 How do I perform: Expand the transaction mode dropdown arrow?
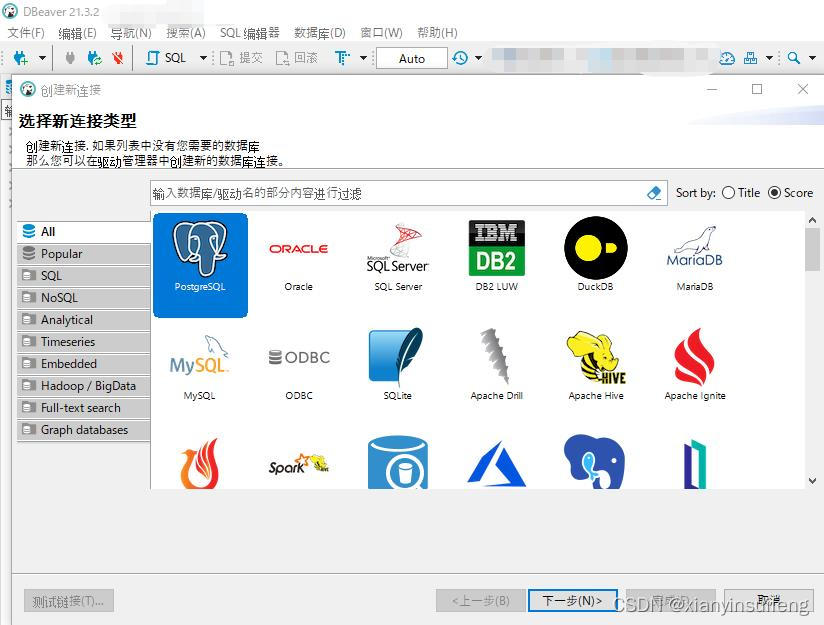tap(363, 58)
